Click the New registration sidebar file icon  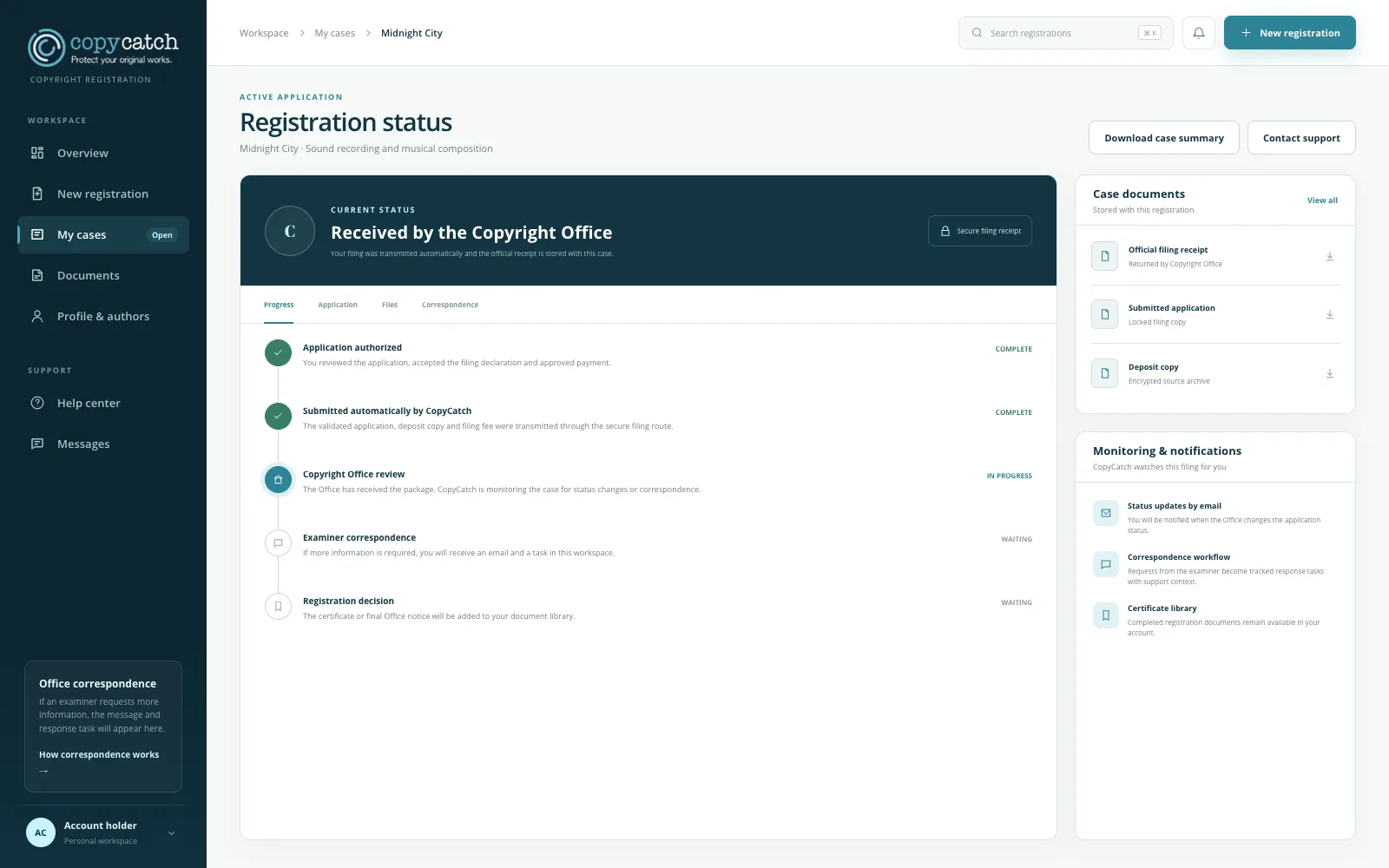pos(37,194)
